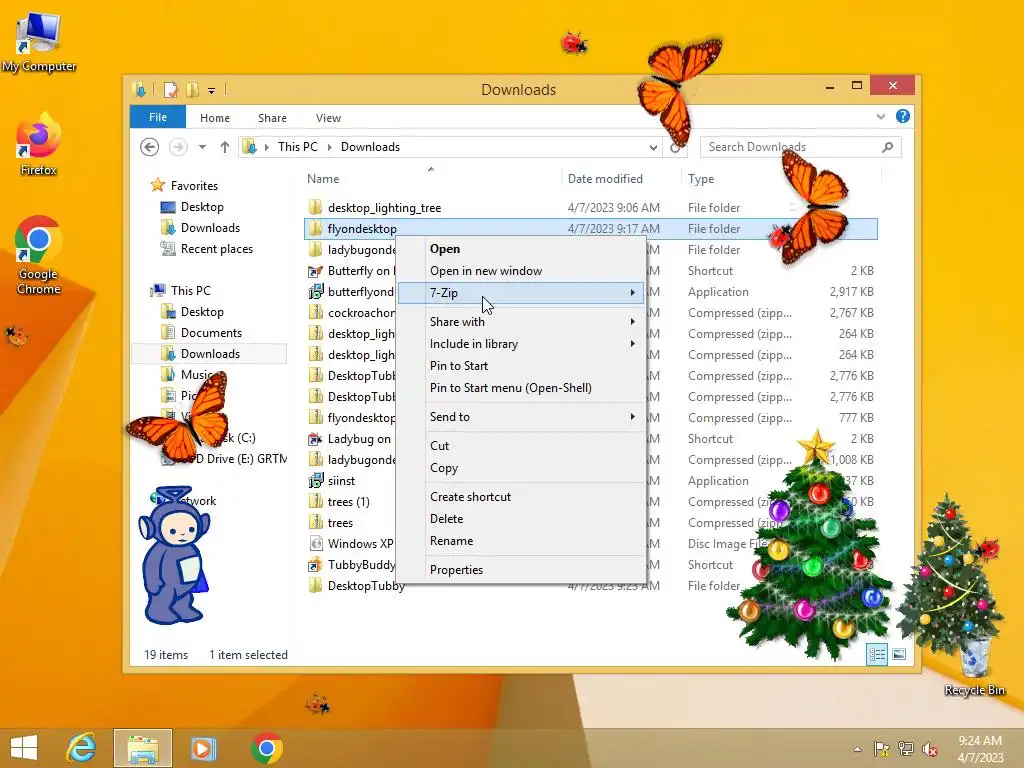Open Internet Explorer from taskbar
Viewport: 1024px width, 768px height.
(x=82, y=748)
